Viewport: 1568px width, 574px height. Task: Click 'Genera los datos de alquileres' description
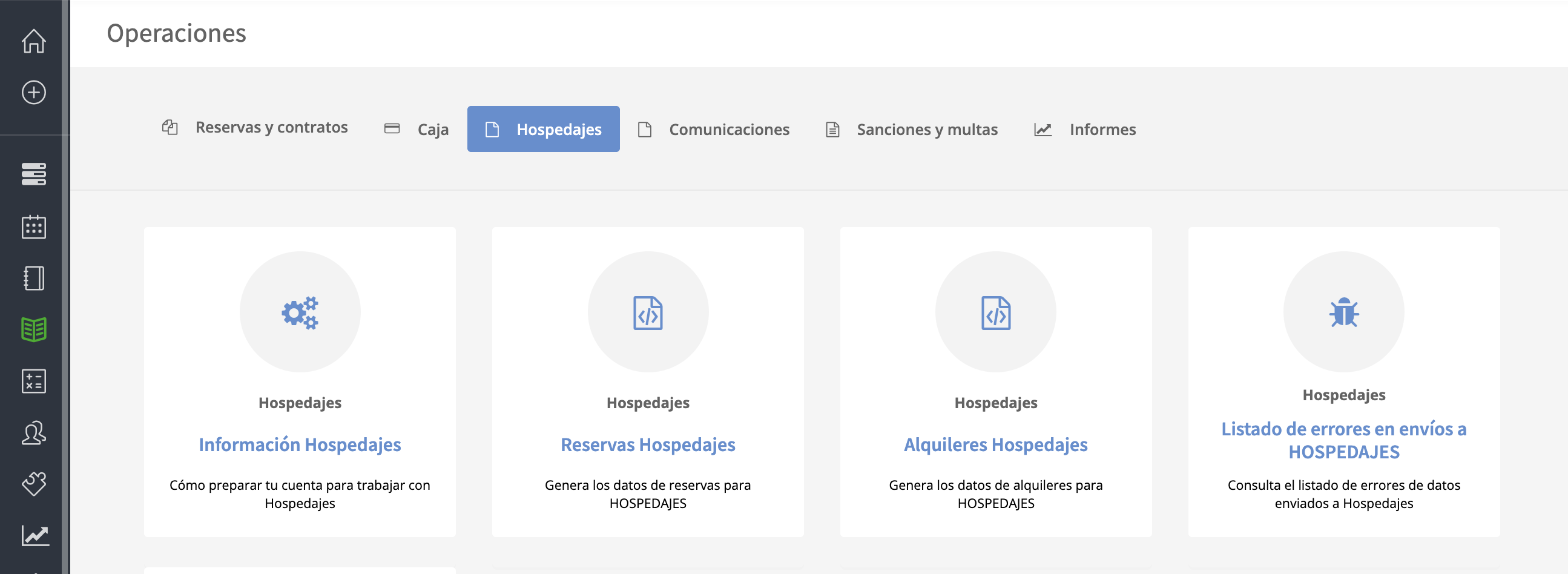click(996, 494)
